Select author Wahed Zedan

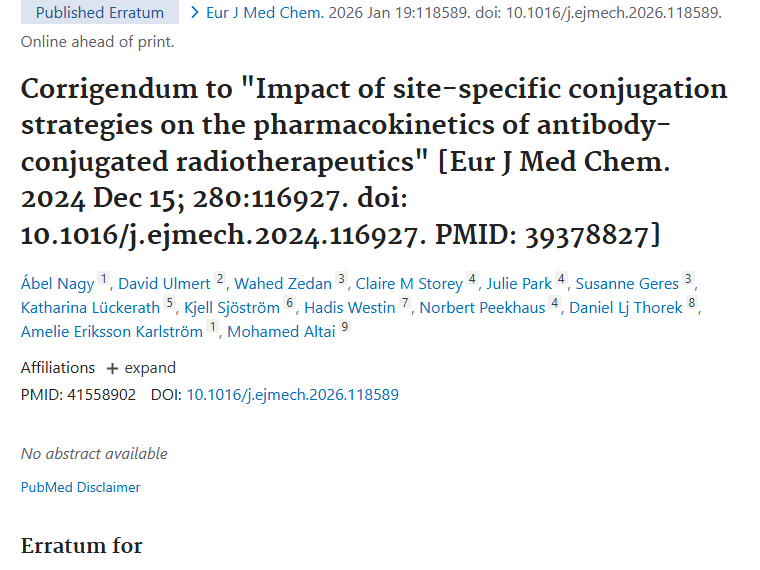click(283, 283)
